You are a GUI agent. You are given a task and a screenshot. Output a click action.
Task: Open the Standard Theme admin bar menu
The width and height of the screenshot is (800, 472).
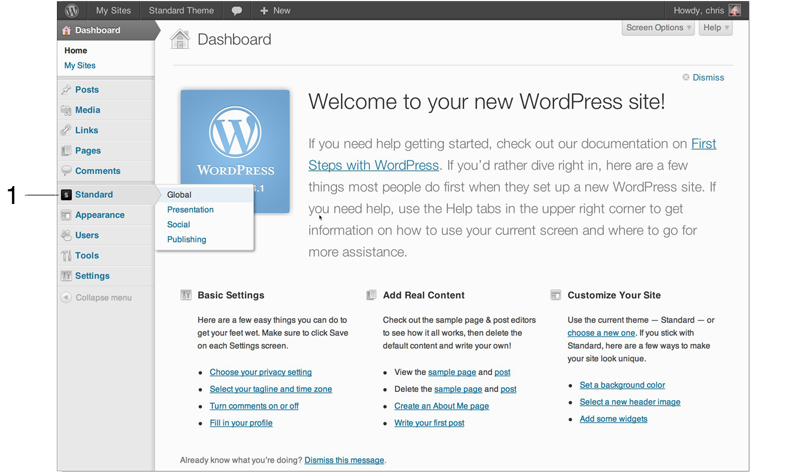pos(181,10)
